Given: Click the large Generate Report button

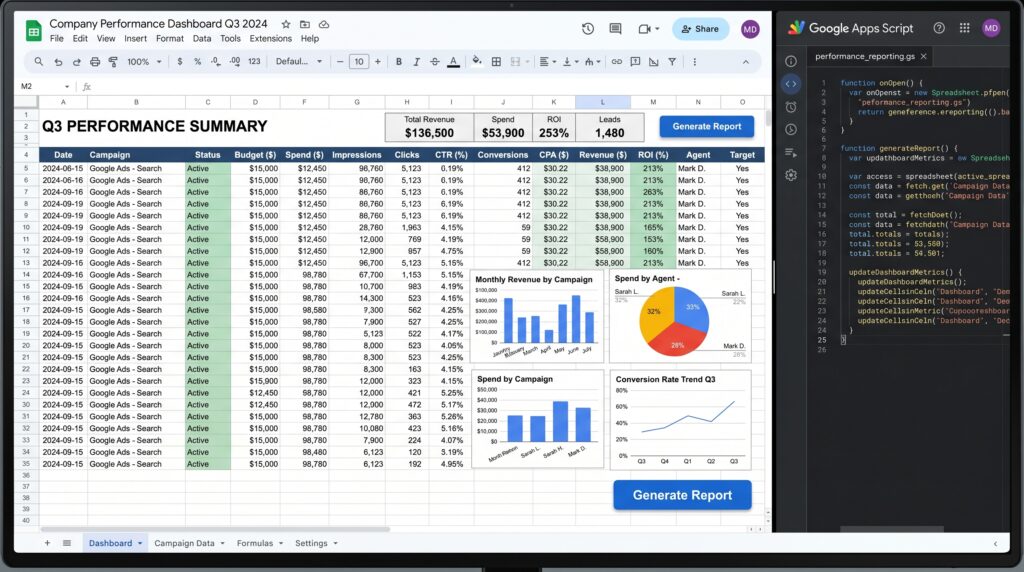Looking at the screenshot, I should (682, 495).
